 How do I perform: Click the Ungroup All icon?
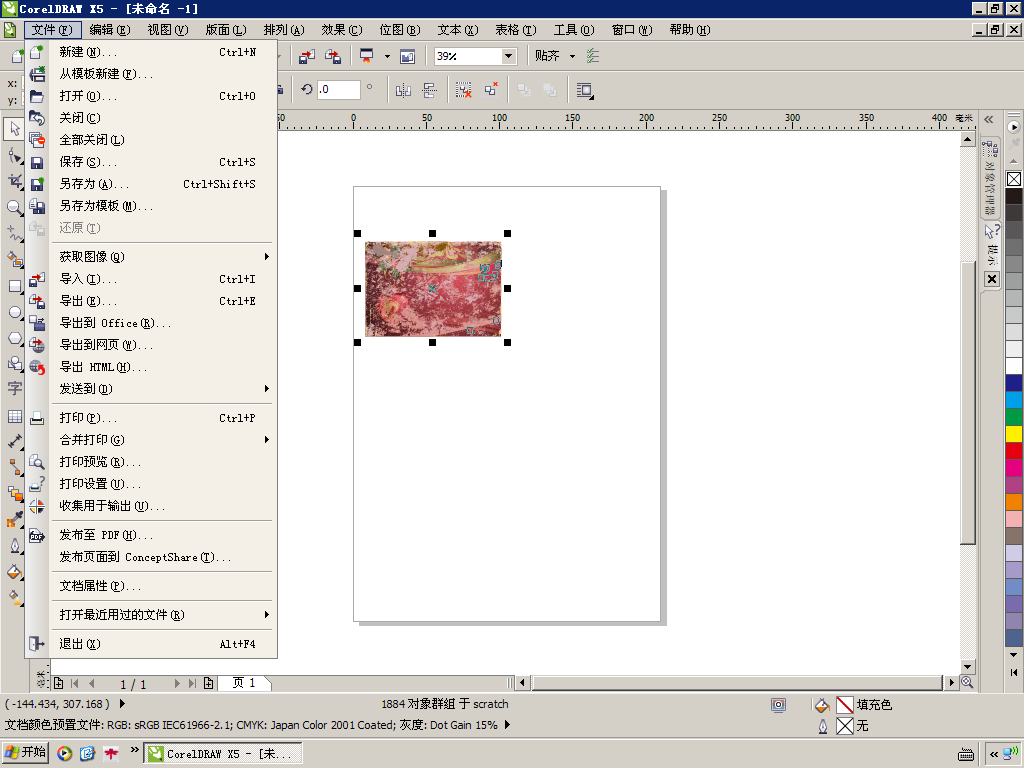491,90
